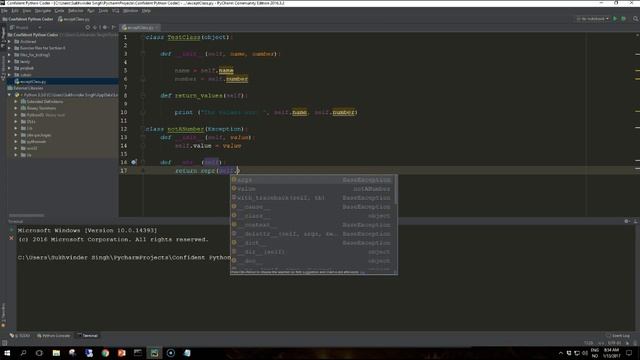Open Search Everywhere magnifier icon
Viewport: 640px width, 360px height.
(636, 19)
